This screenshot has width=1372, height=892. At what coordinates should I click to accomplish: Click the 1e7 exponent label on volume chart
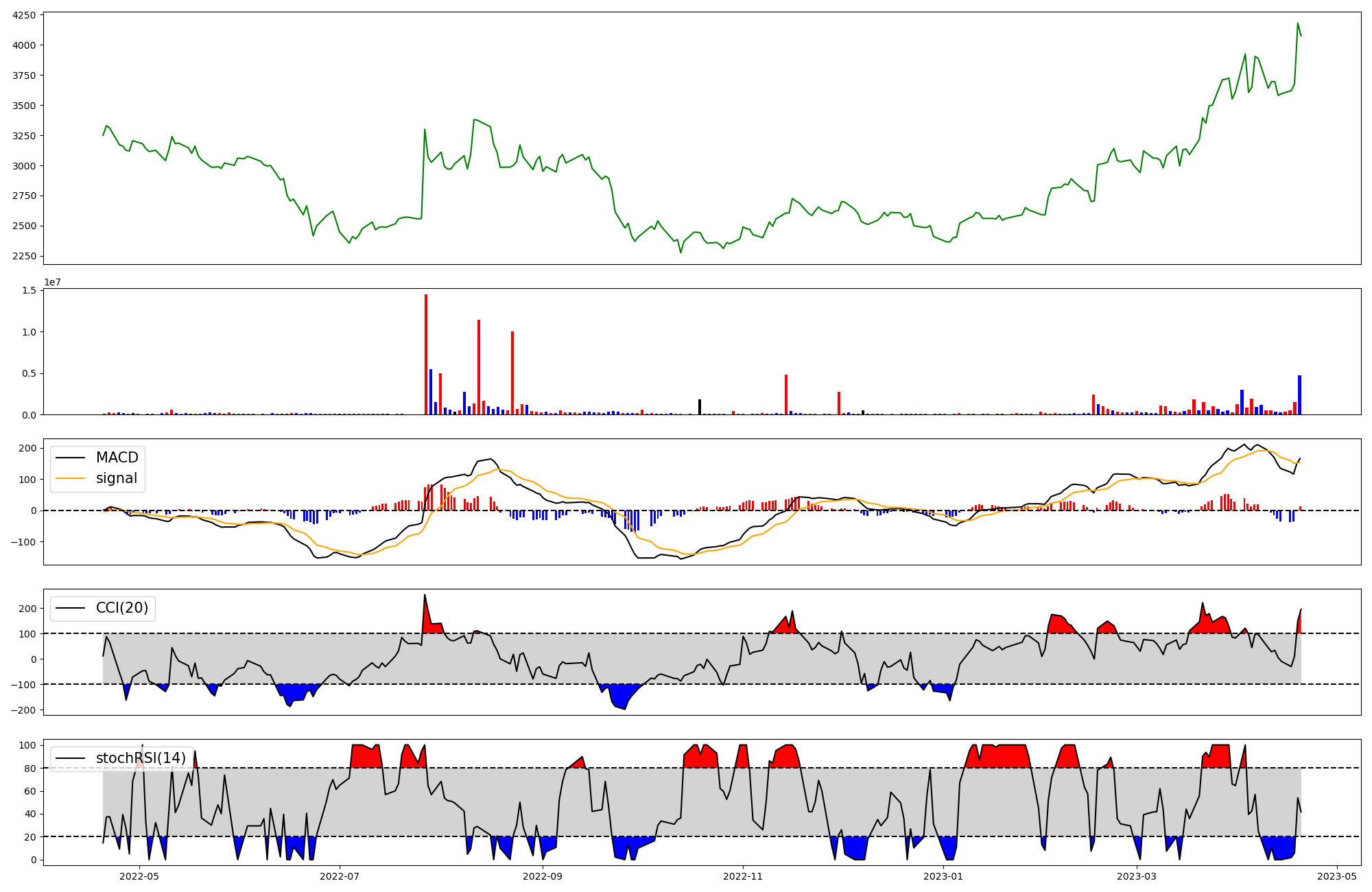53,283
